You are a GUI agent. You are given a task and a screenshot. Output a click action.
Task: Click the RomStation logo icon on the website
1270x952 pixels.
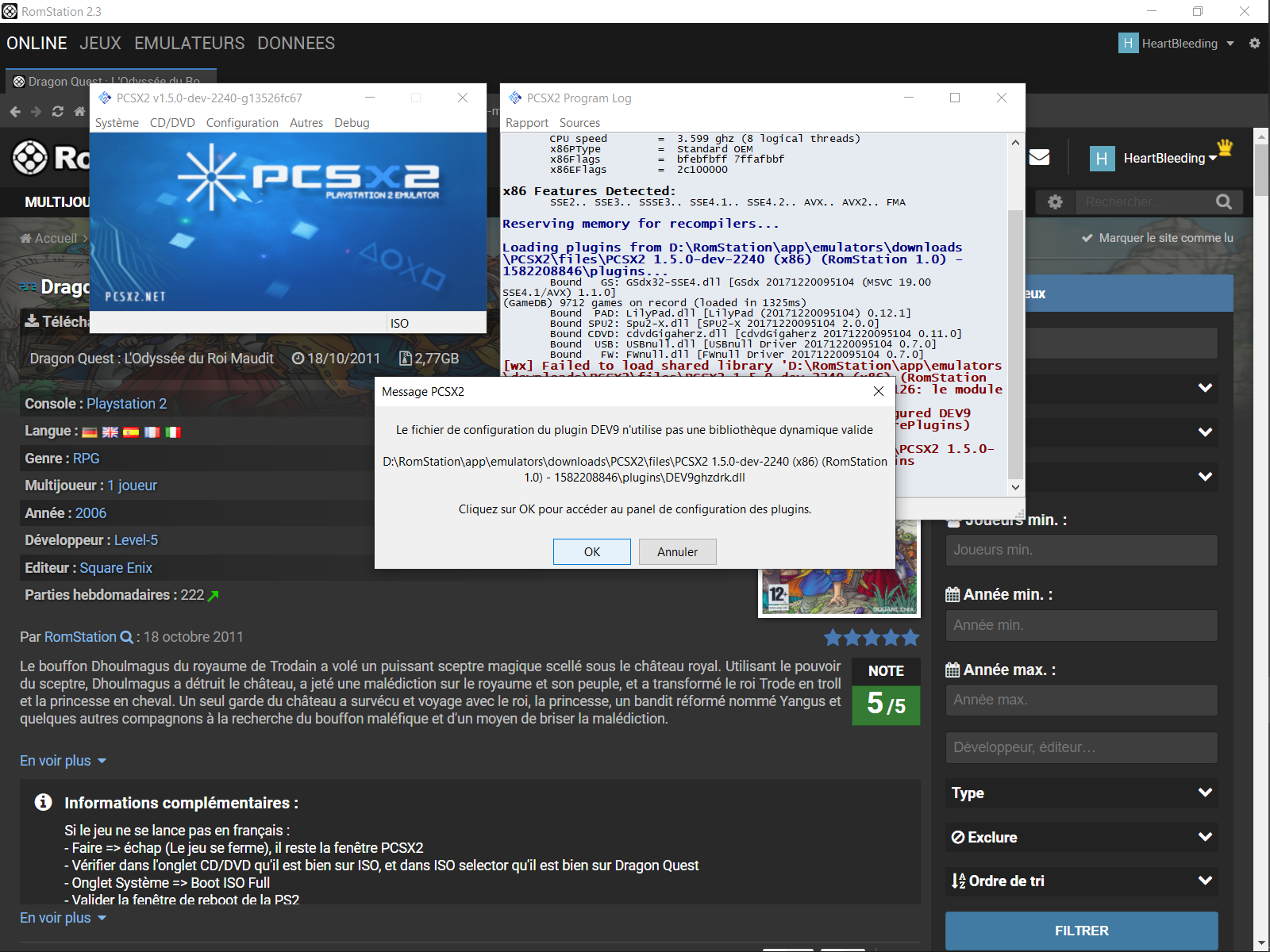coord(30,157)
